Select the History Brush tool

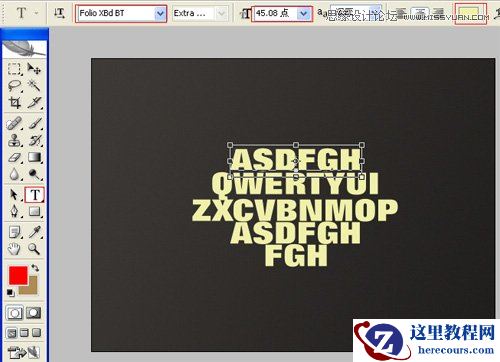click(x=34, y=140)
